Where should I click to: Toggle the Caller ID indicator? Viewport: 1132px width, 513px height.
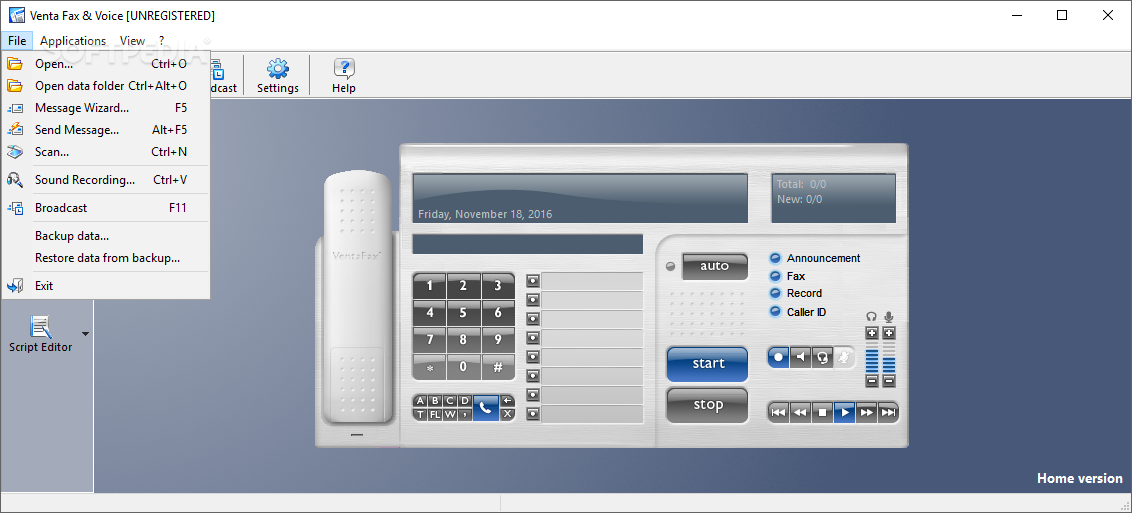coord(775,312)
